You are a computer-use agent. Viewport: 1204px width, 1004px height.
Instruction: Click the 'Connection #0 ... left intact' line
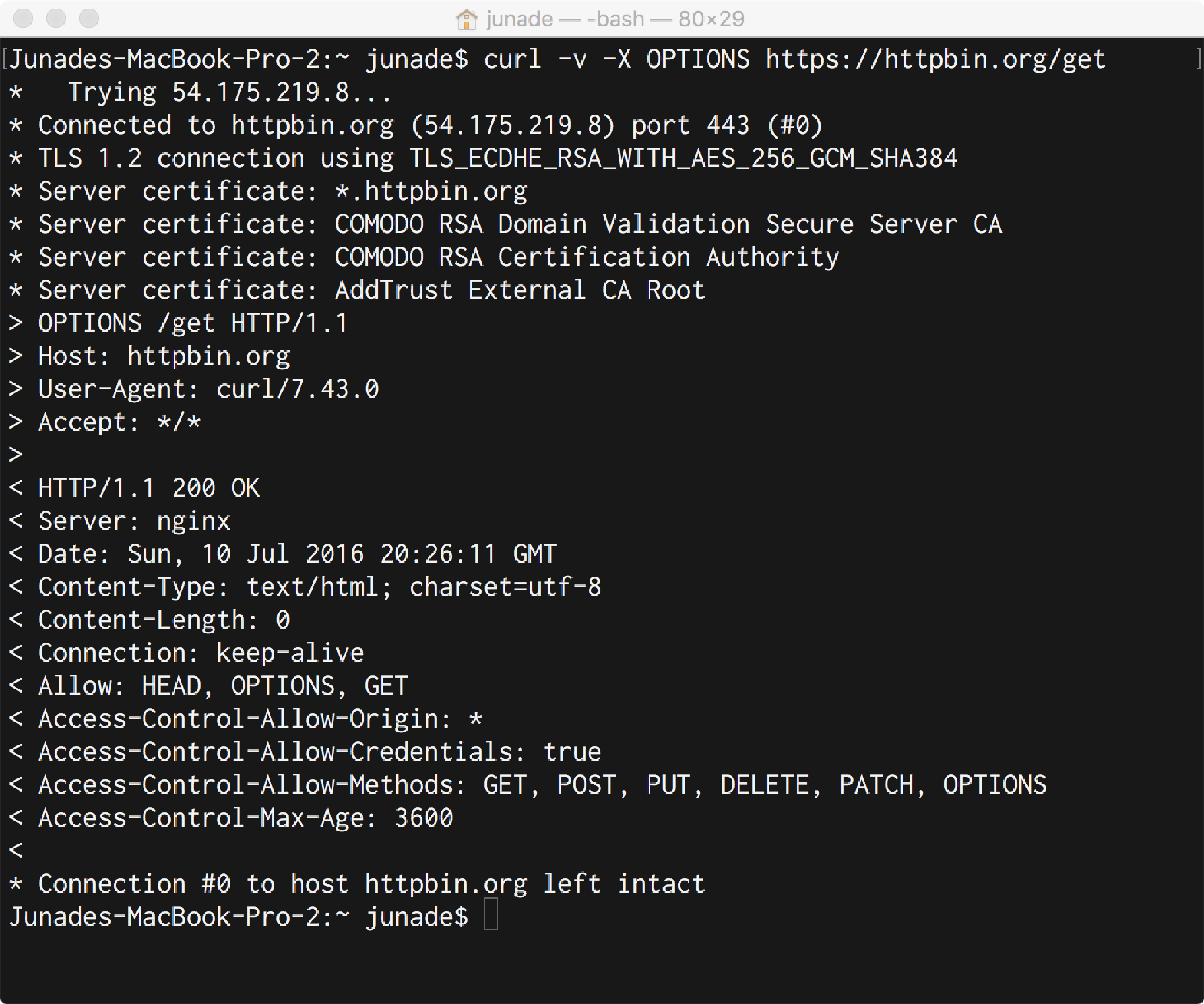371,884
